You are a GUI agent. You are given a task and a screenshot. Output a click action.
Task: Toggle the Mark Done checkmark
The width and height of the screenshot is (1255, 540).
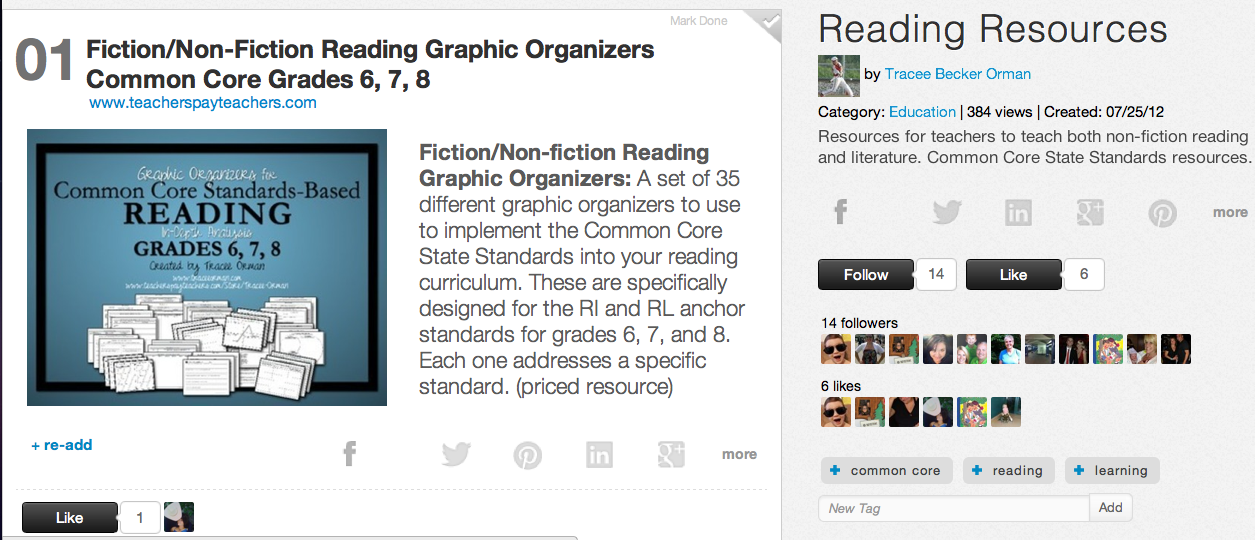pyautogui.click(x=765, y=23)
